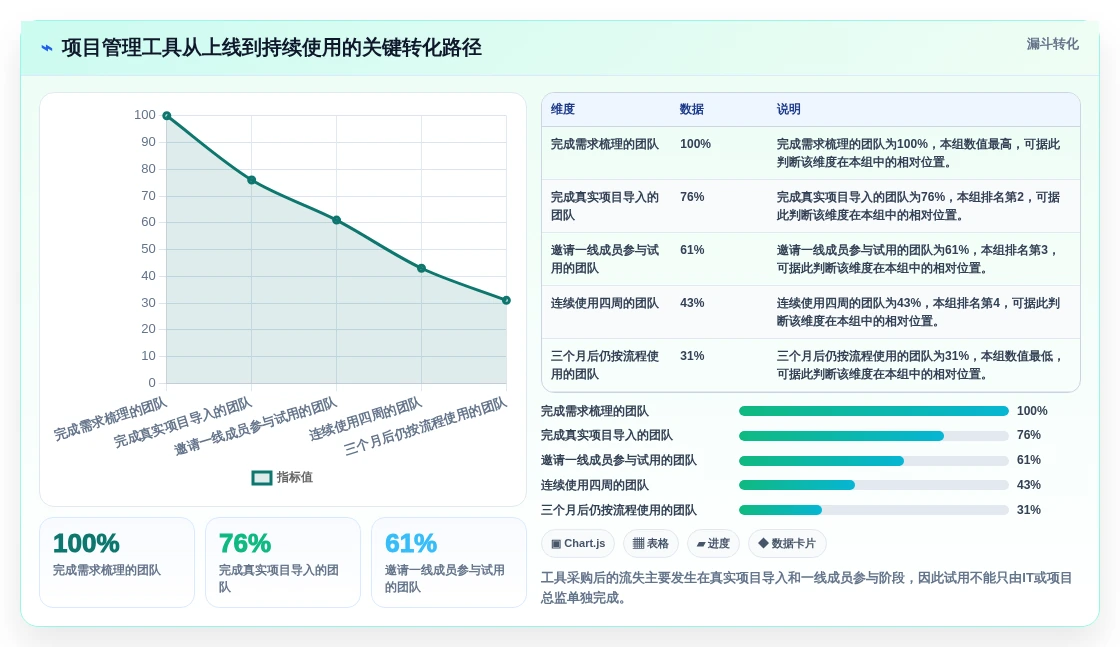Image resolution: width=1120 pixels, height=647 pixels.
Task: Click chart x-axis label 三个月后仍按流程使用的团队
Action: pos(426,426)
